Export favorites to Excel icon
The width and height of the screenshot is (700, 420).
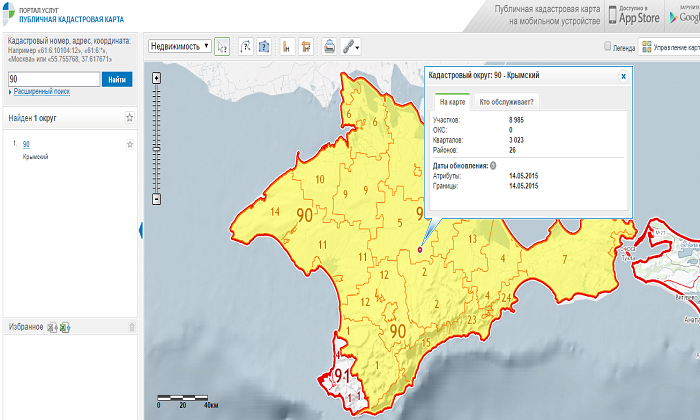[x=65, y=327]
